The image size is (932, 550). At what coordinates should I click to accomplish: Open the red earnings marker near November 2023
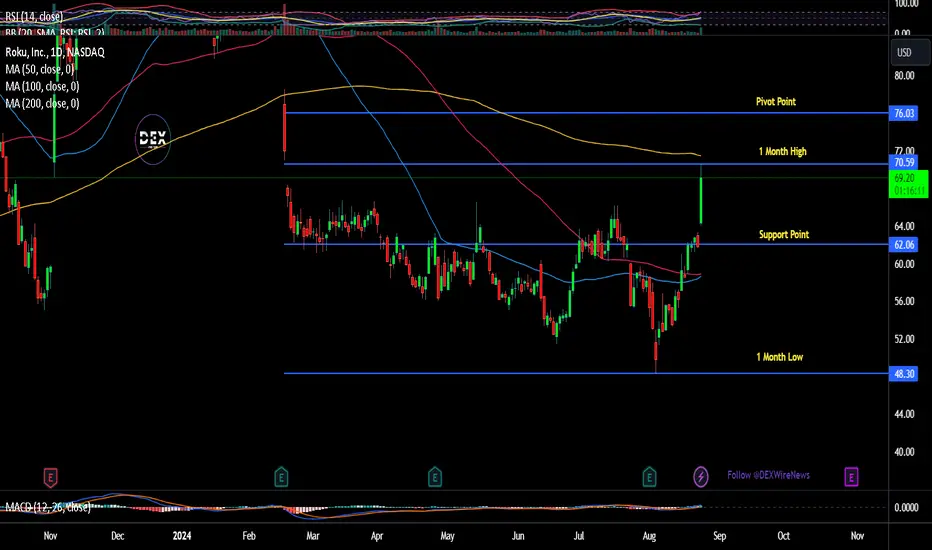[x=51, y=477]
